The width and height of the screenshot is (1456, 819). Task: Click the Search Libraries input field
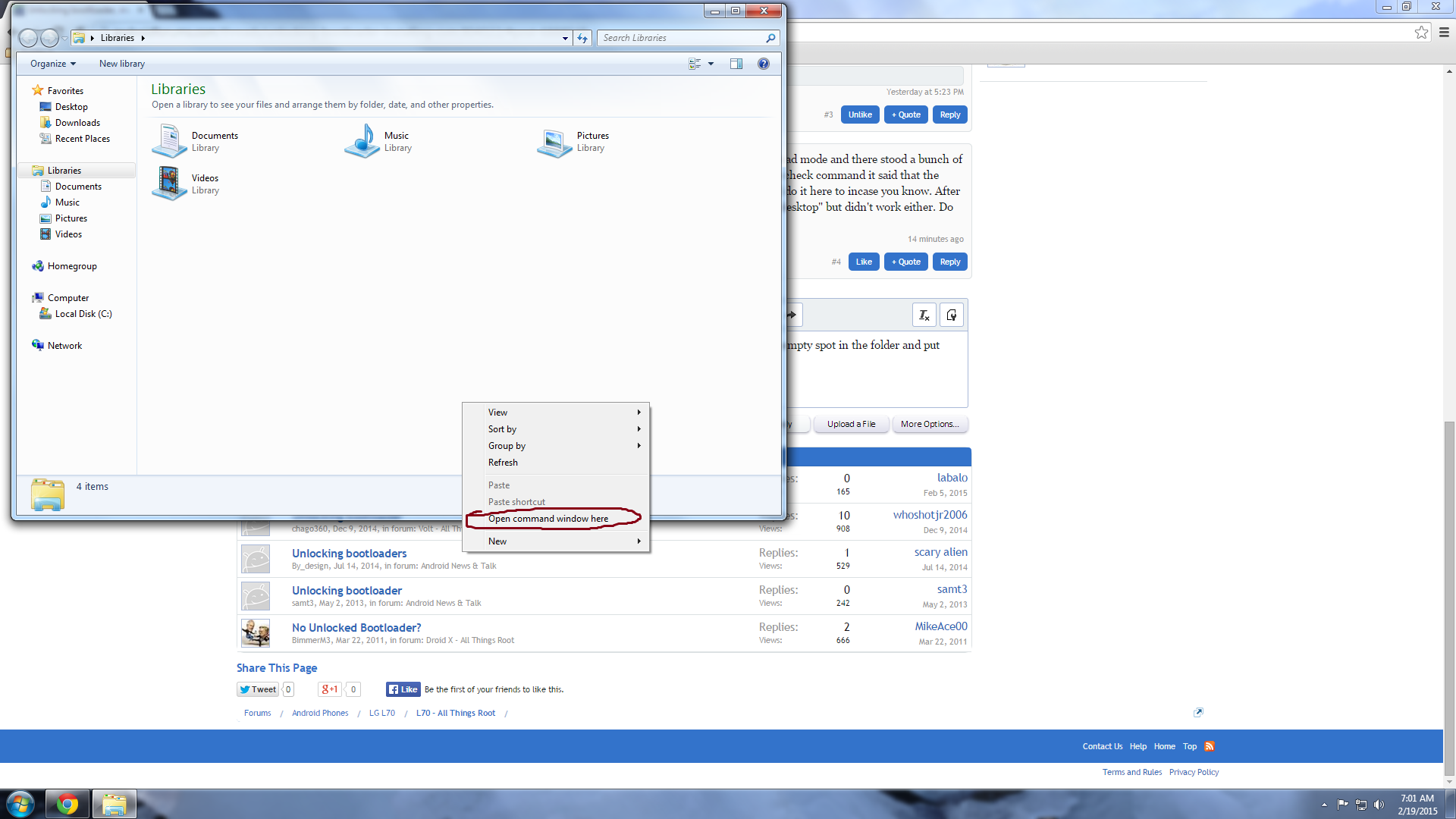pos(682,38)
